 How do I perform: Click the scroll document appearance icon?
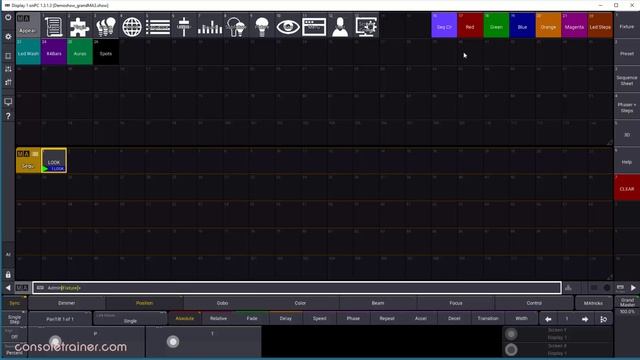tap(53, 27)
